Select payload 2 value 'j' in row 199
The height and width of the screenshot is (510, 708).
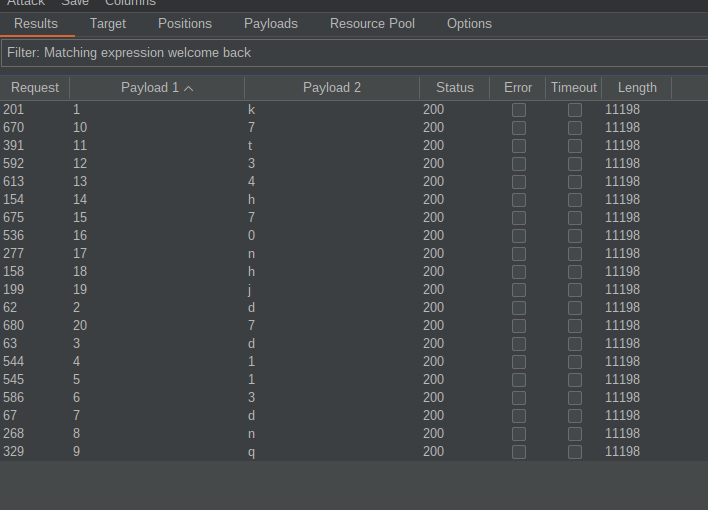pos(250,290)
